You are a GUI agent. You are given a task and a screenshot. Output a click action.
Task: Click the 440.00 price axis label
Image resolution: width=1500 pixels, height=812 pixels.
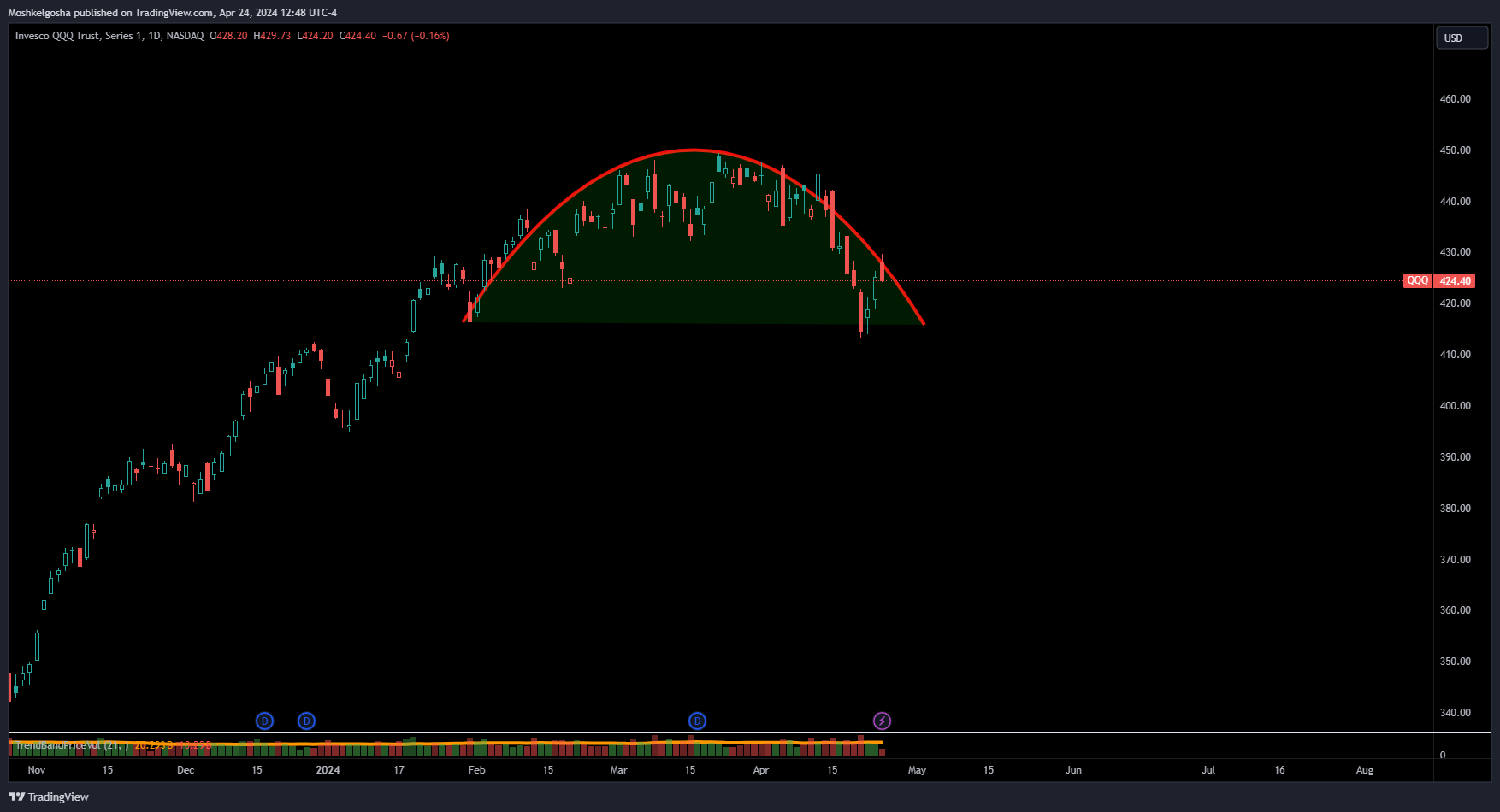[1455, 202]
